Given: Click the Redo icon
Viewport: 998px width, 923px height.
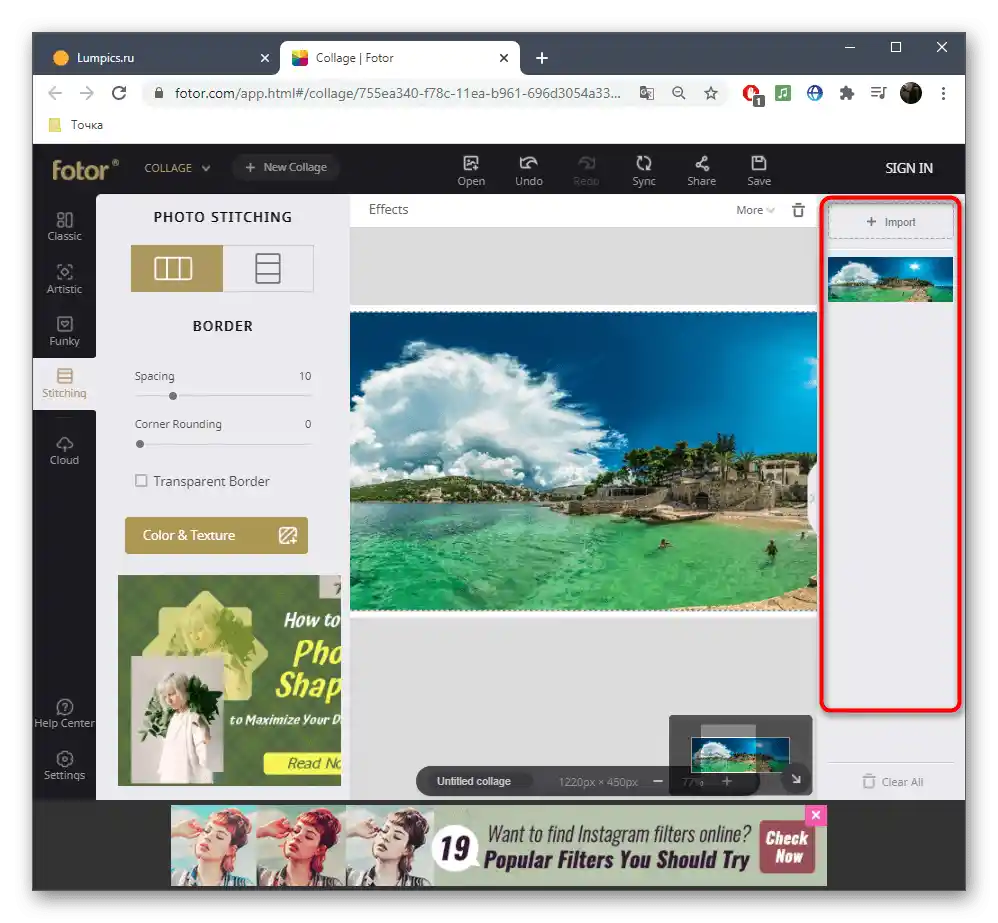Looking at the screenshot, I should click(x=586, y=171).
